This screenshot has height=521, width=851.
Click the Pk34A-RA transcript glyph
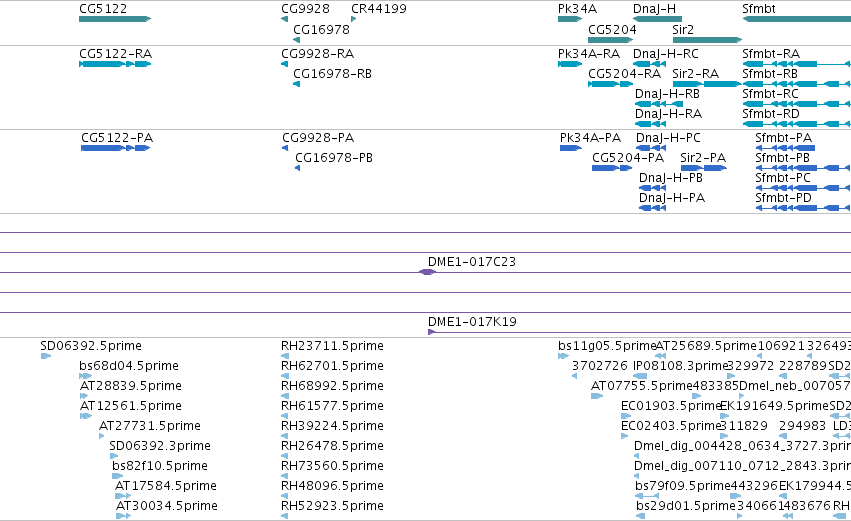point(570,64)
